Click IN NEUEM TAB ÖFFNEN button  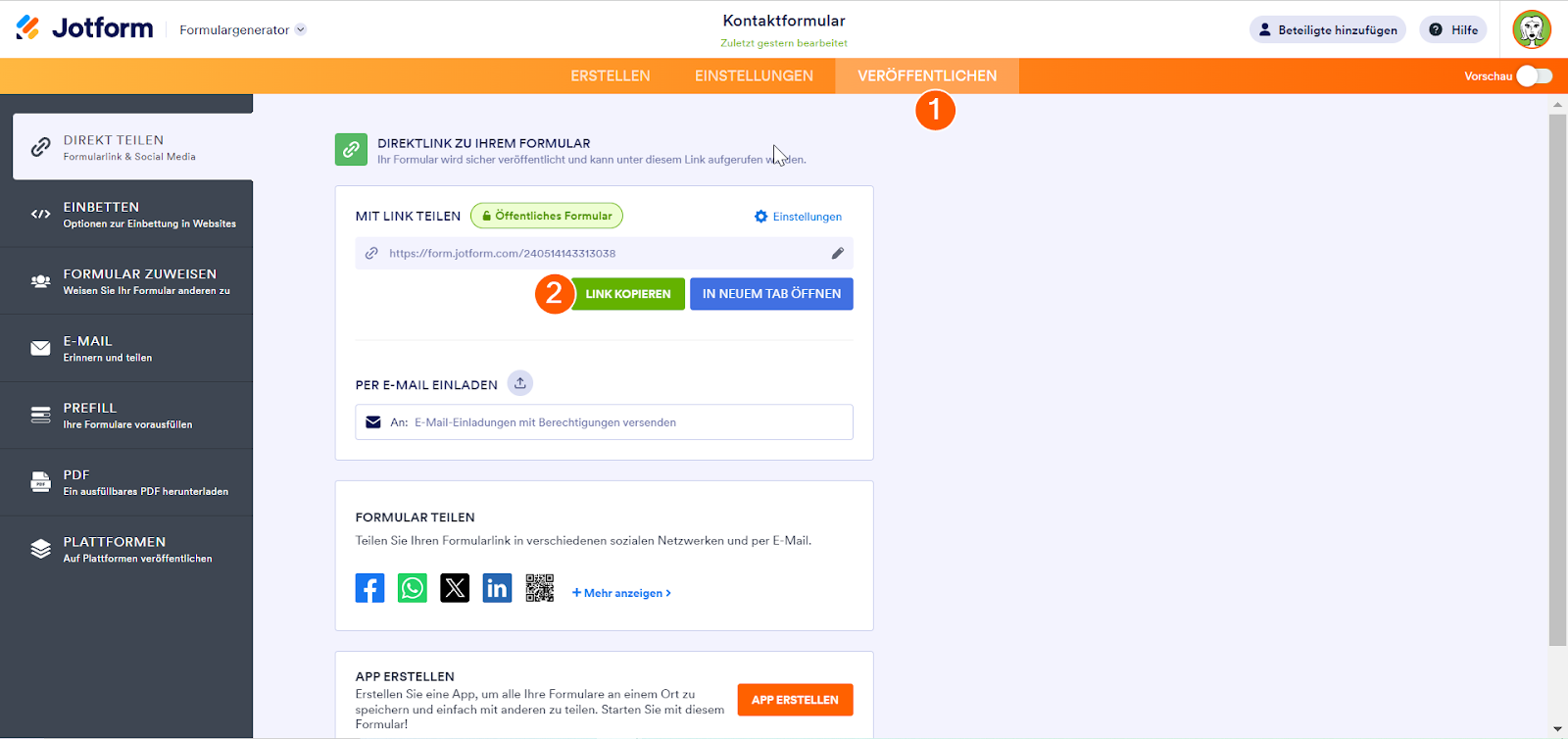click(x=771, y=294)
